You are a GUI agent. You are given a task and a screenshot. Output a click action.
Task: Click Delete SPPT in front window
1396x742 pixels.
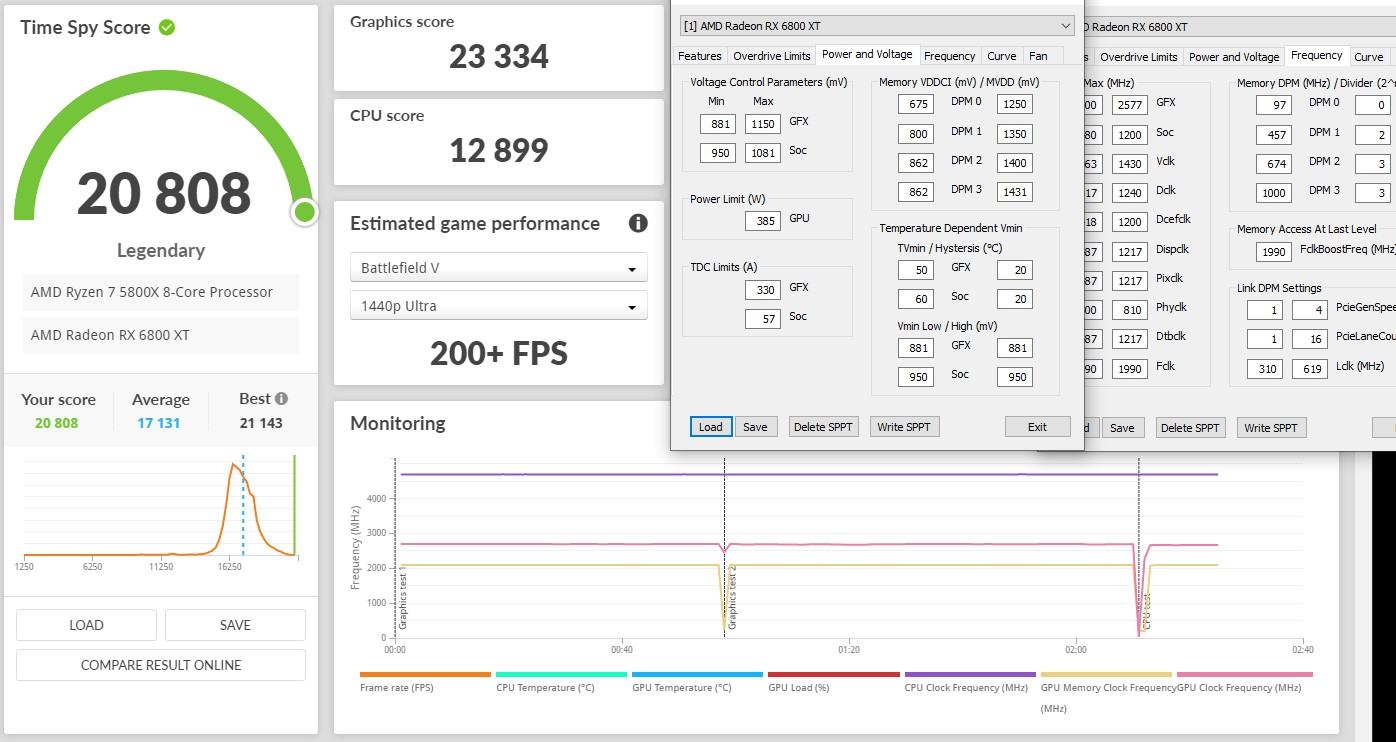tap(823, 427)
